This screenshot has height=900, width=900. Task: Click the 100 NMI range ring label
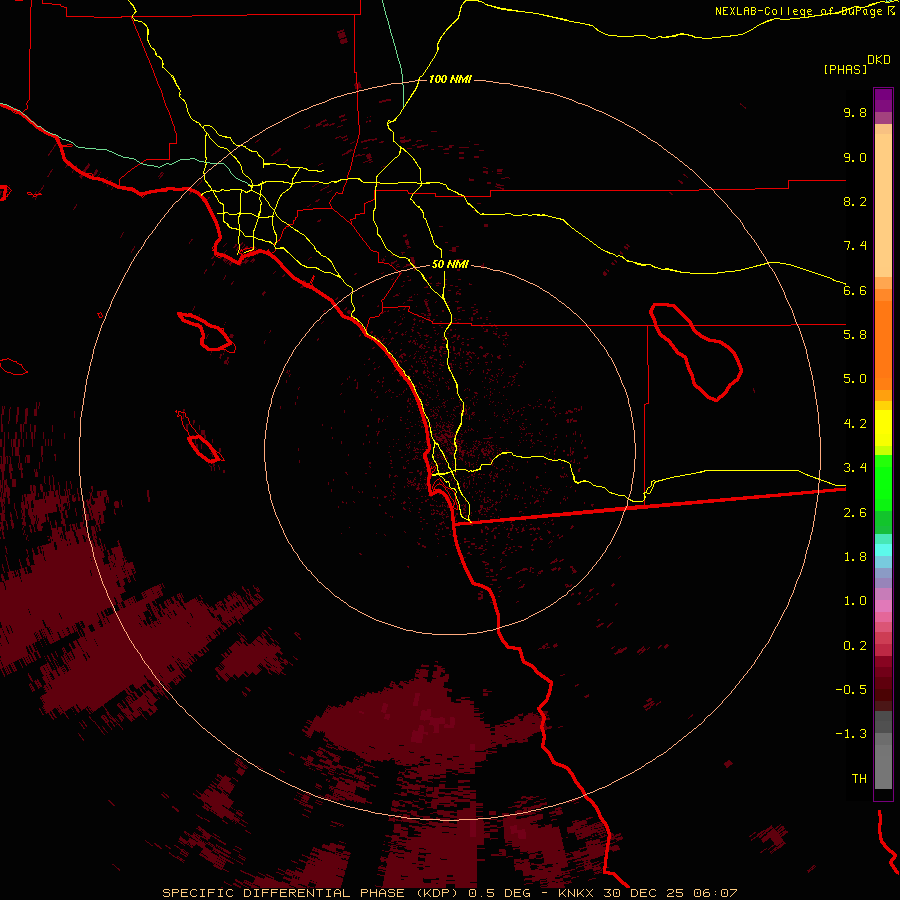[x=450, y=79]
